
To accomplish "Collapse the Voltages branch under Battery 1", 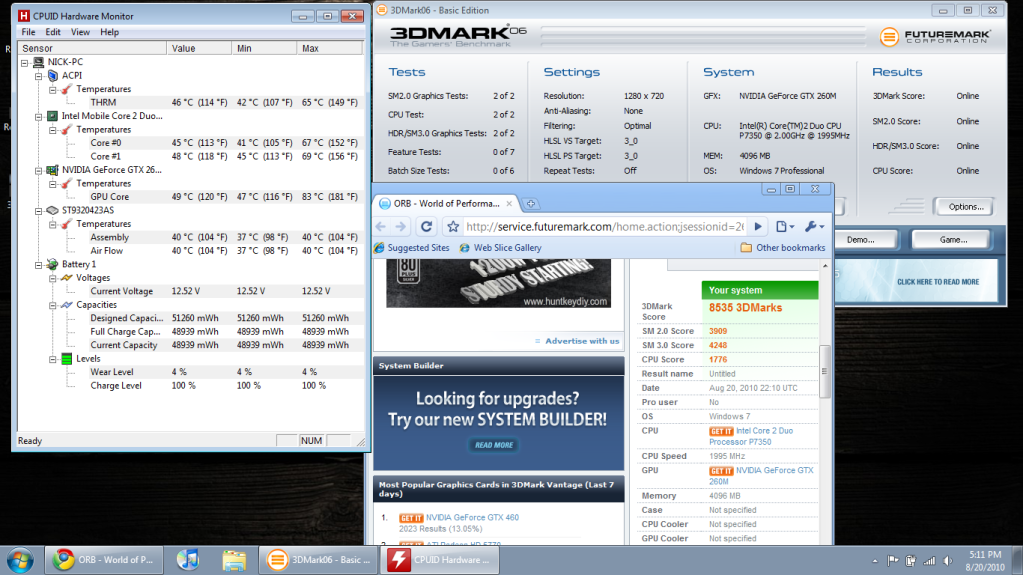I will click(53, 278).
